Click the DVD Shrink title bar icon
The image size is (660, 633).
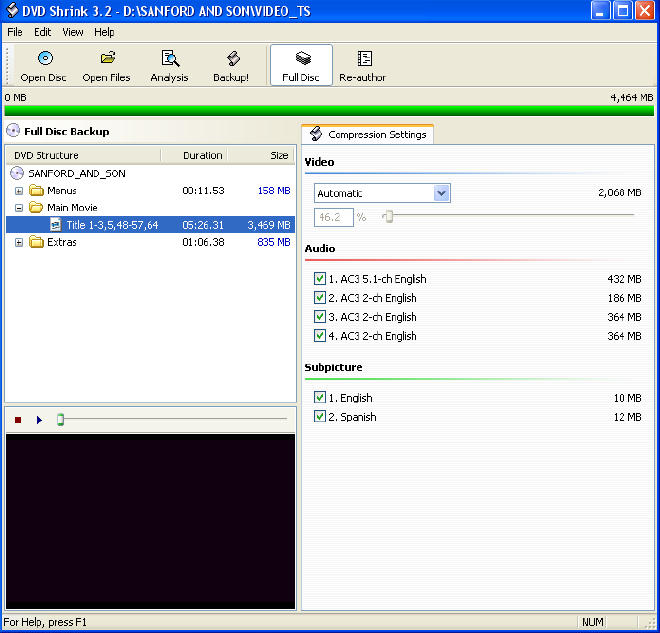[12, 11]
